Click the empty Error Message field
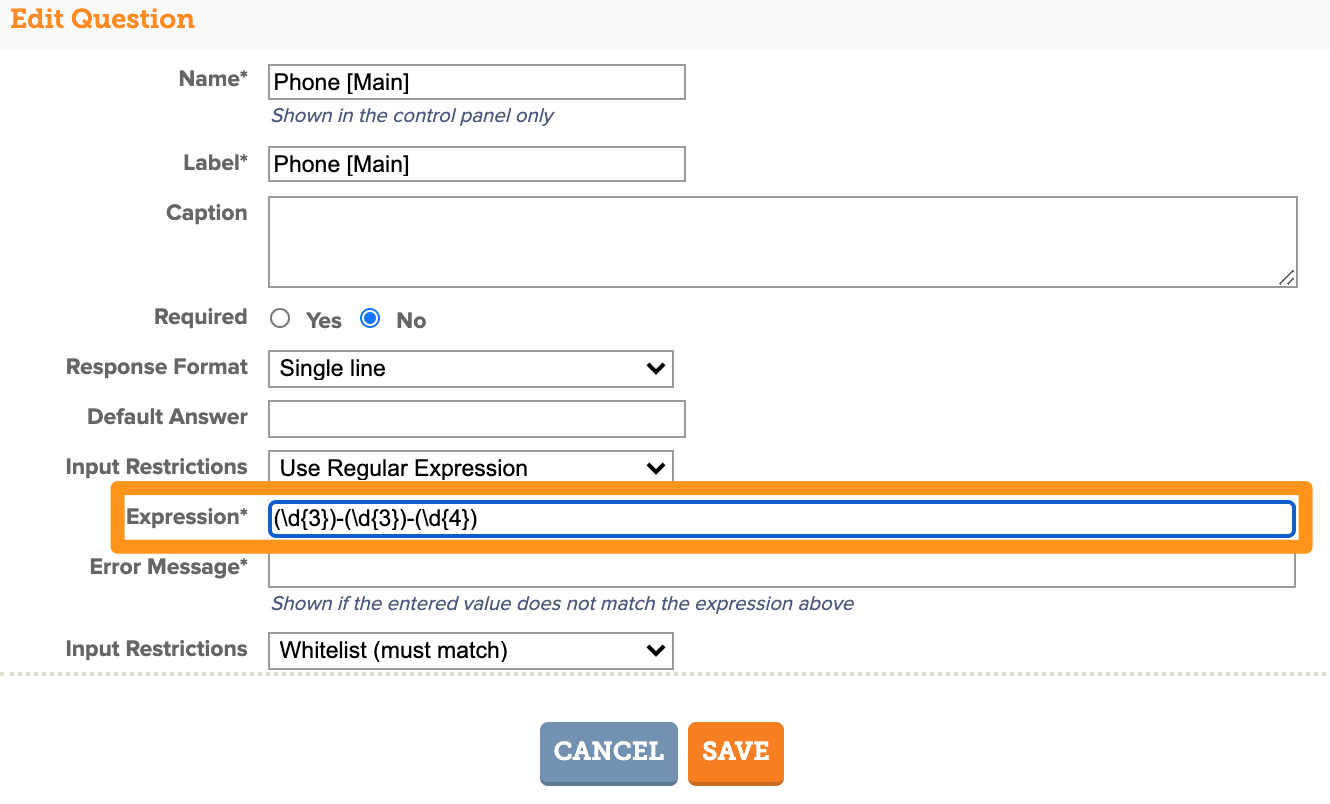 point(782,569)
